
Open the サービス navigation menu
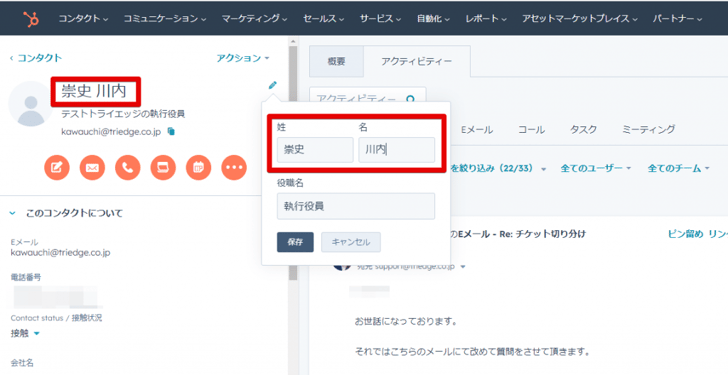(380, 19)
